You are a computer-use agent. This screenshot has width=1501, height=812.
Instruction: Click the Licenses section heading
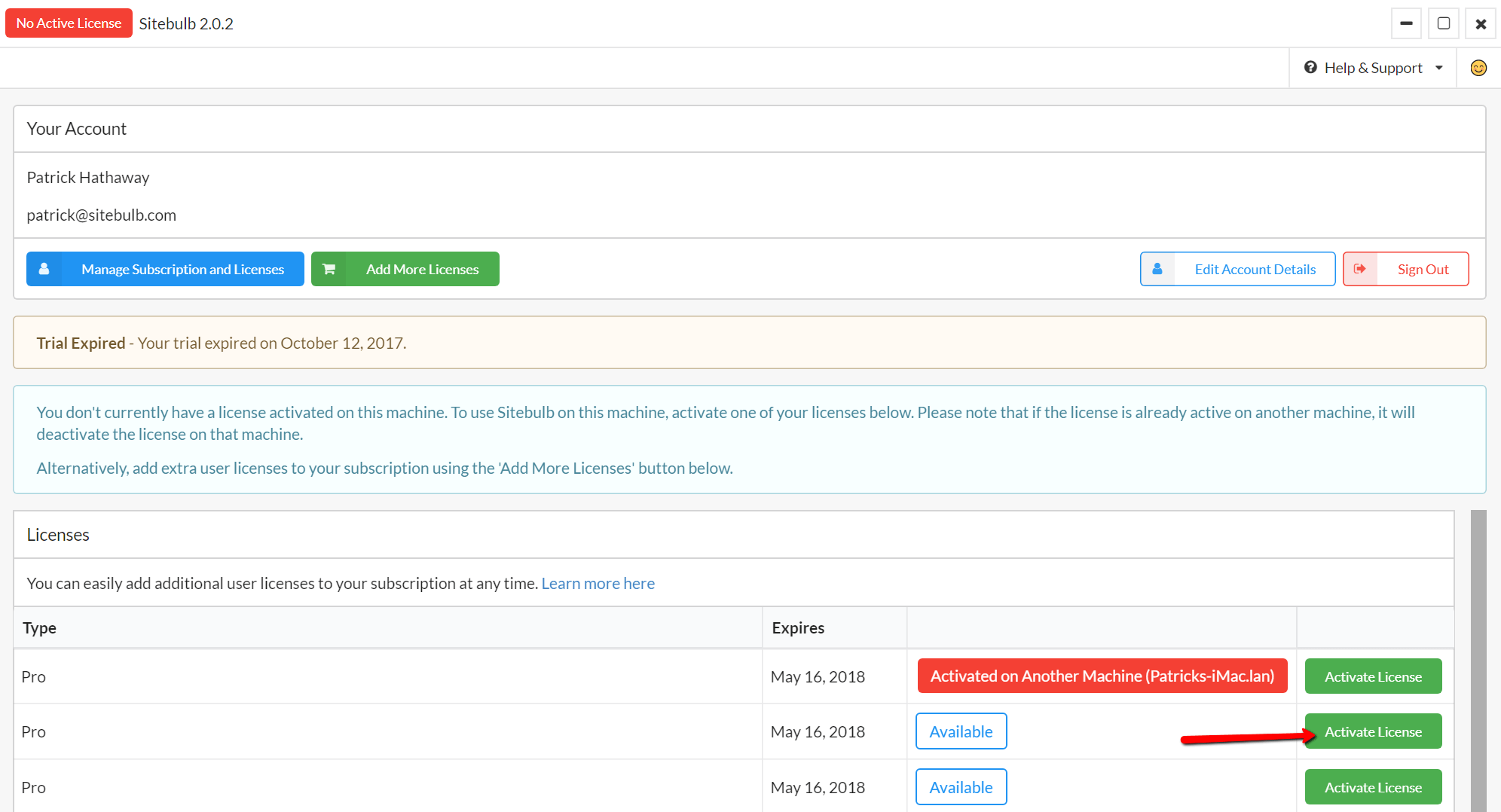[x=58, y=534]
